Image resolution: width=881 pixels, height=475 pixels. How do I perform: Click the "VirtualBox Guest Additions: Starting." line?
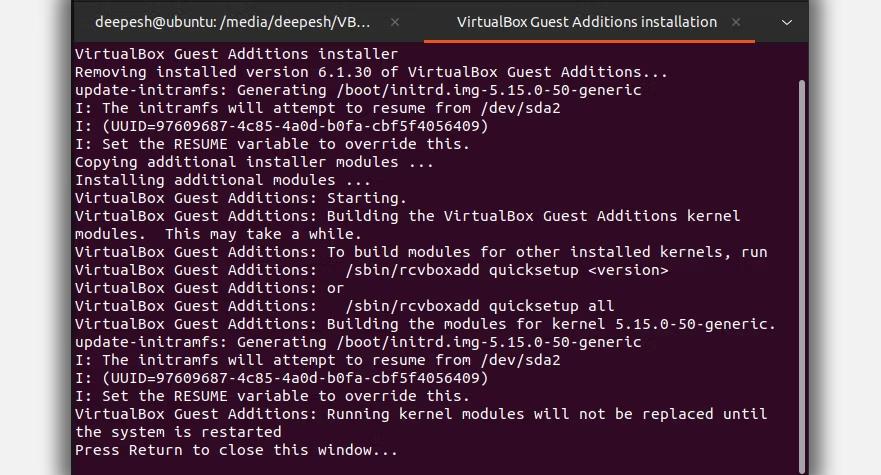(x=240, y=198)
